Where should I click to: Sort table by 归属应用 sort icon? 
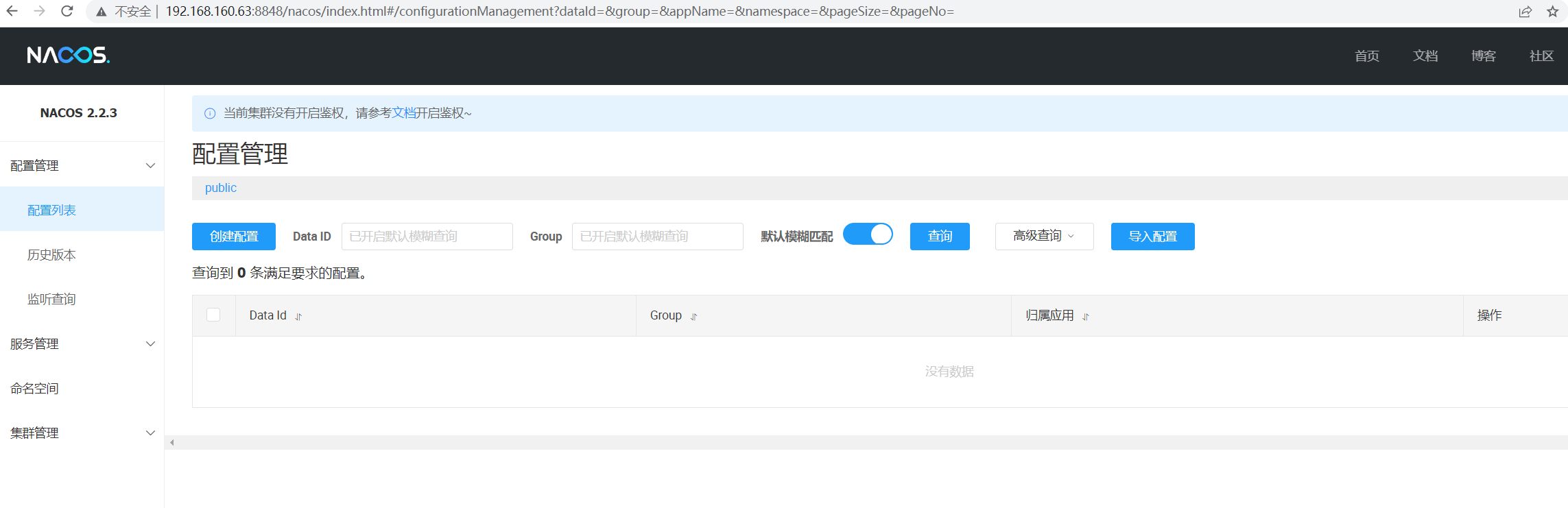1086,317
